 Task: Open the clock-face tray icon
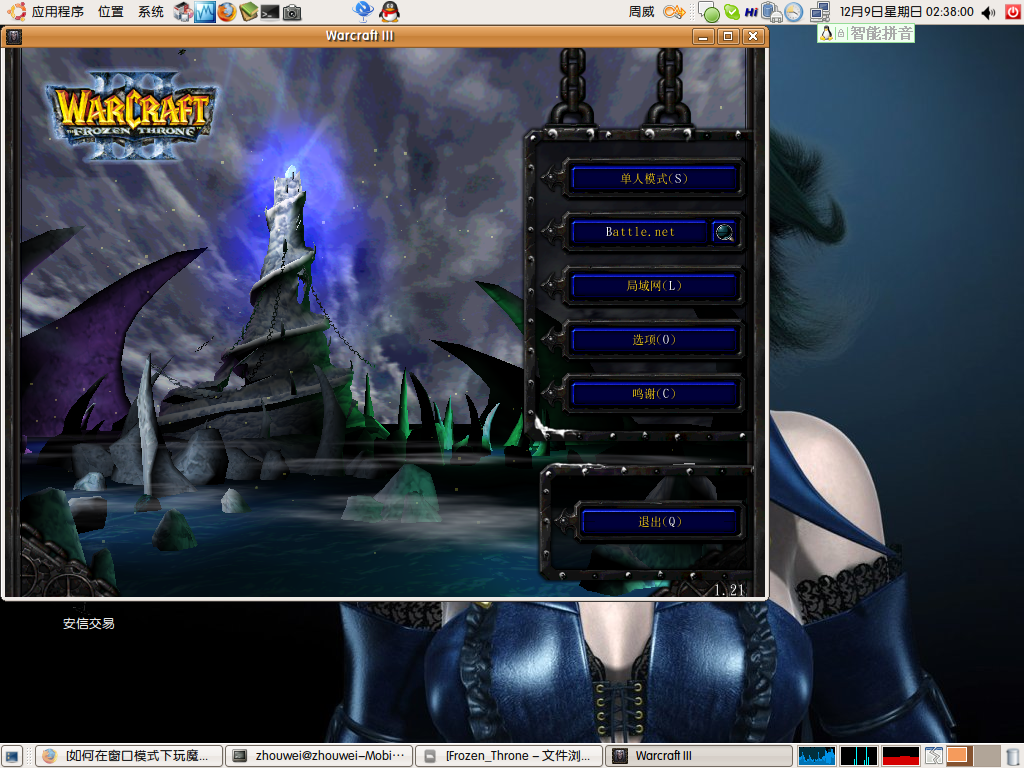793,12
